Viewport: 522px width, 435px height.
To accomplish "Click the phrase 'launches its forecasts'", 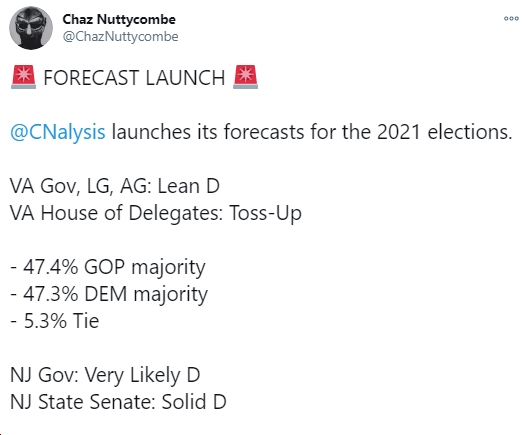I will pyautogui.click(x=208, y=132).
